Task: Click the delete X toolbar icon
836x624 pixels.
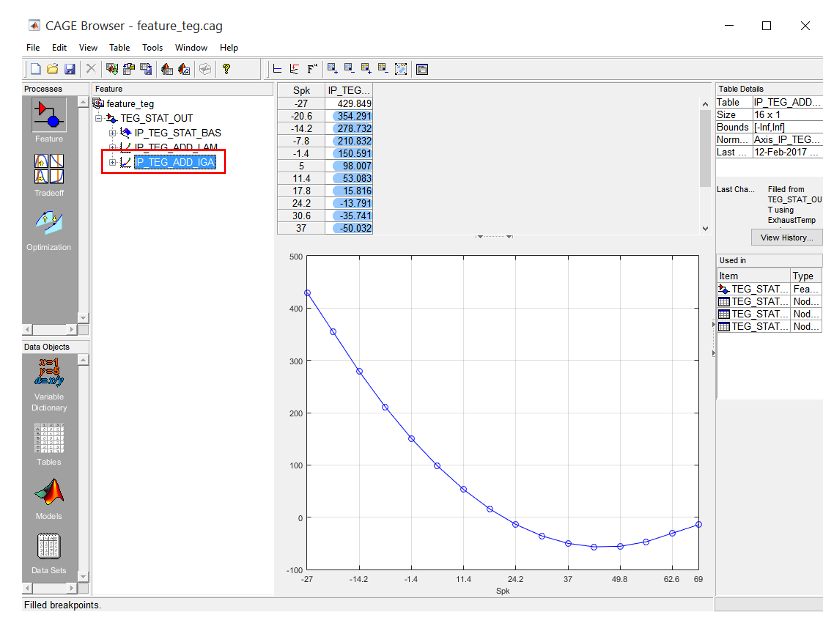Action: tap(91, 69)
